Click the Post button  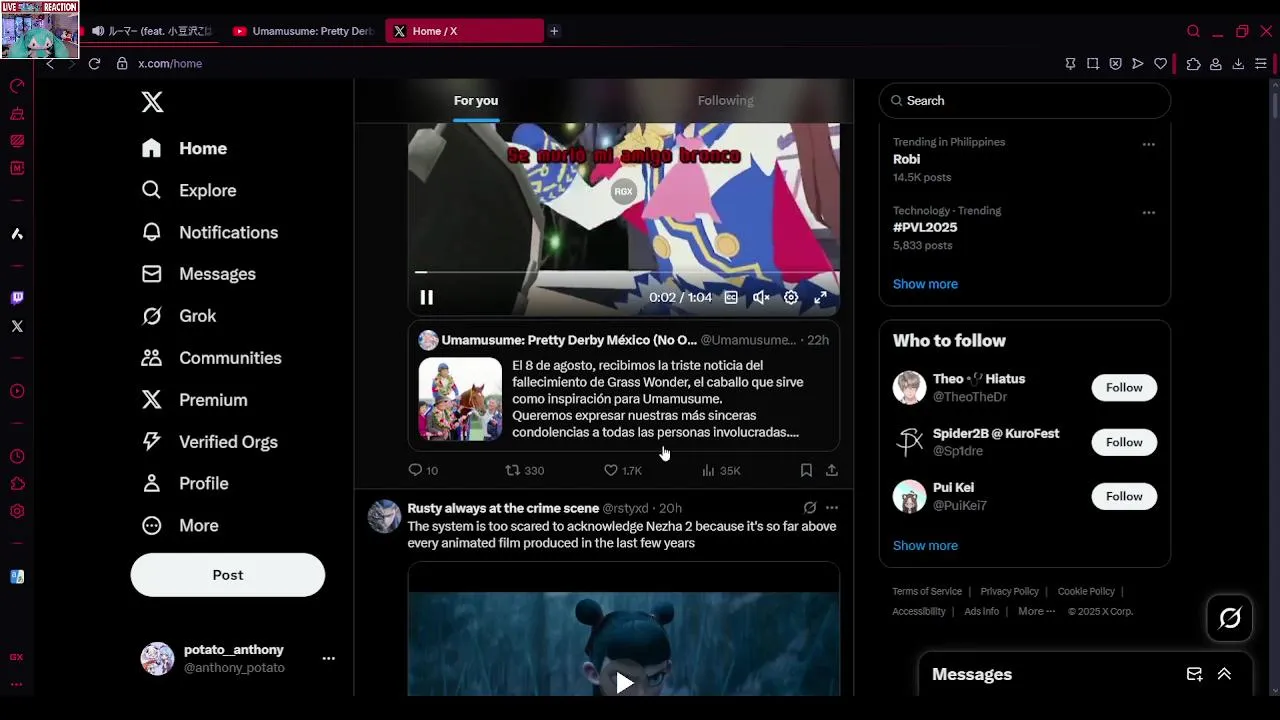click(228, 575)
